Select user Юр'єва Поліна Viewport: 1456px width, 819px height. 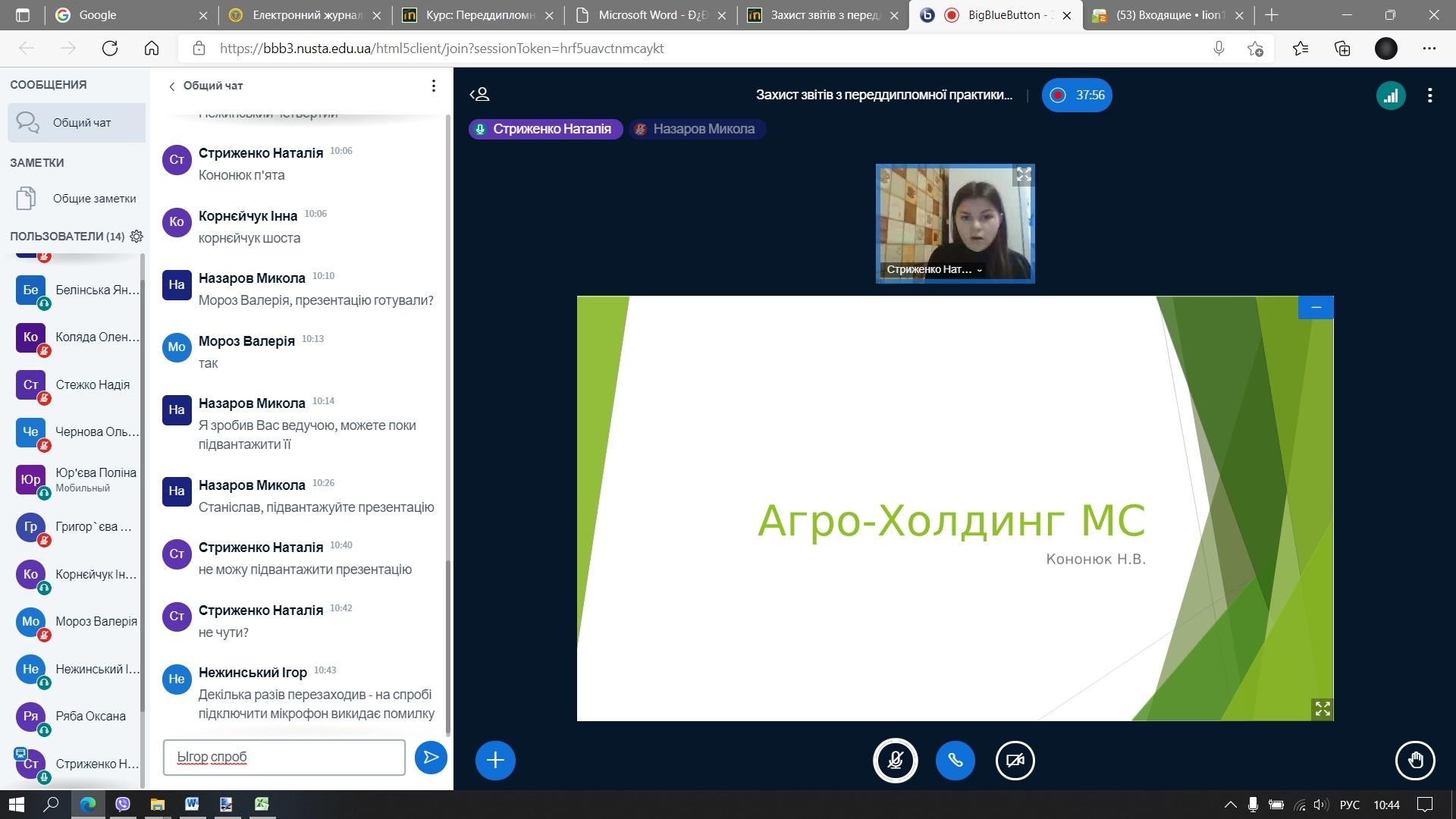pos(77,479)
